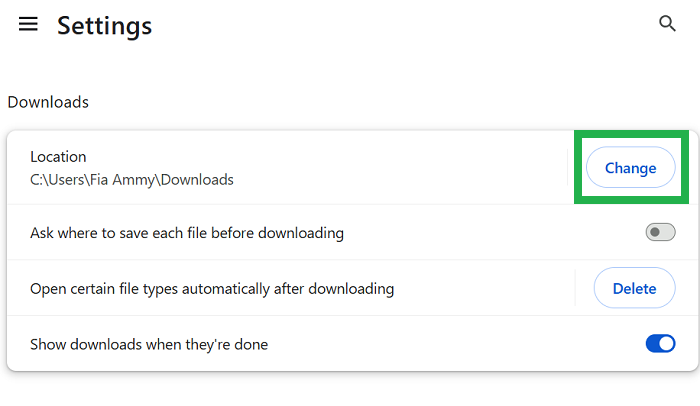700x406 pixels.
Task: Click the search settings magnifier icon
Action: point(668,24)
